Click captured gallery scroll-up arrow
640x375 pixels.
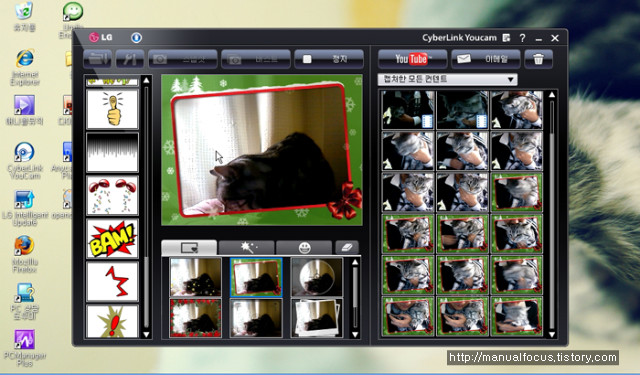tap(552, 95)
